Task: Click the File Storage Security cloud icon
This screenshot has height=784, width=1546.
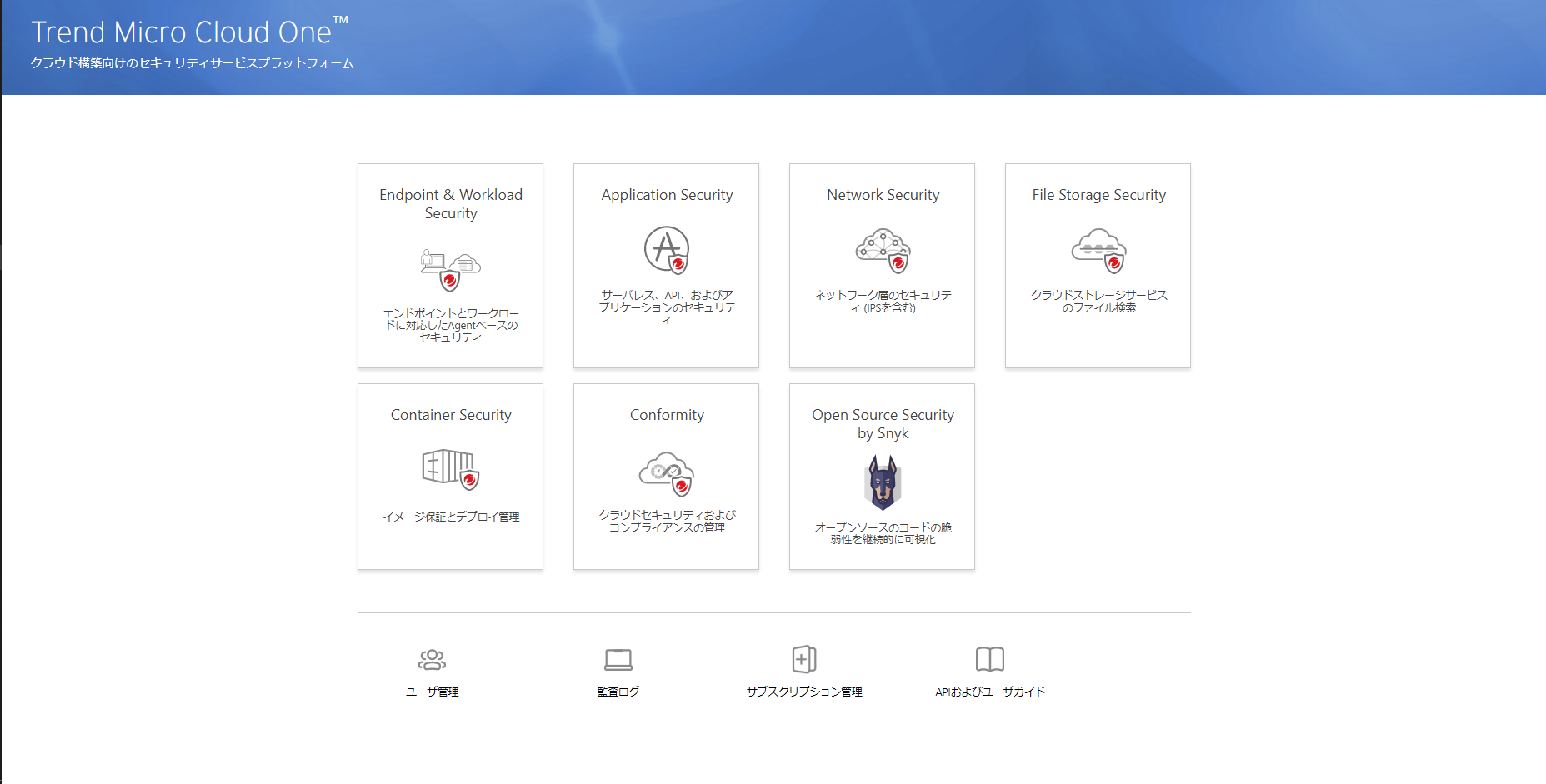Action: pos(1098,251)
